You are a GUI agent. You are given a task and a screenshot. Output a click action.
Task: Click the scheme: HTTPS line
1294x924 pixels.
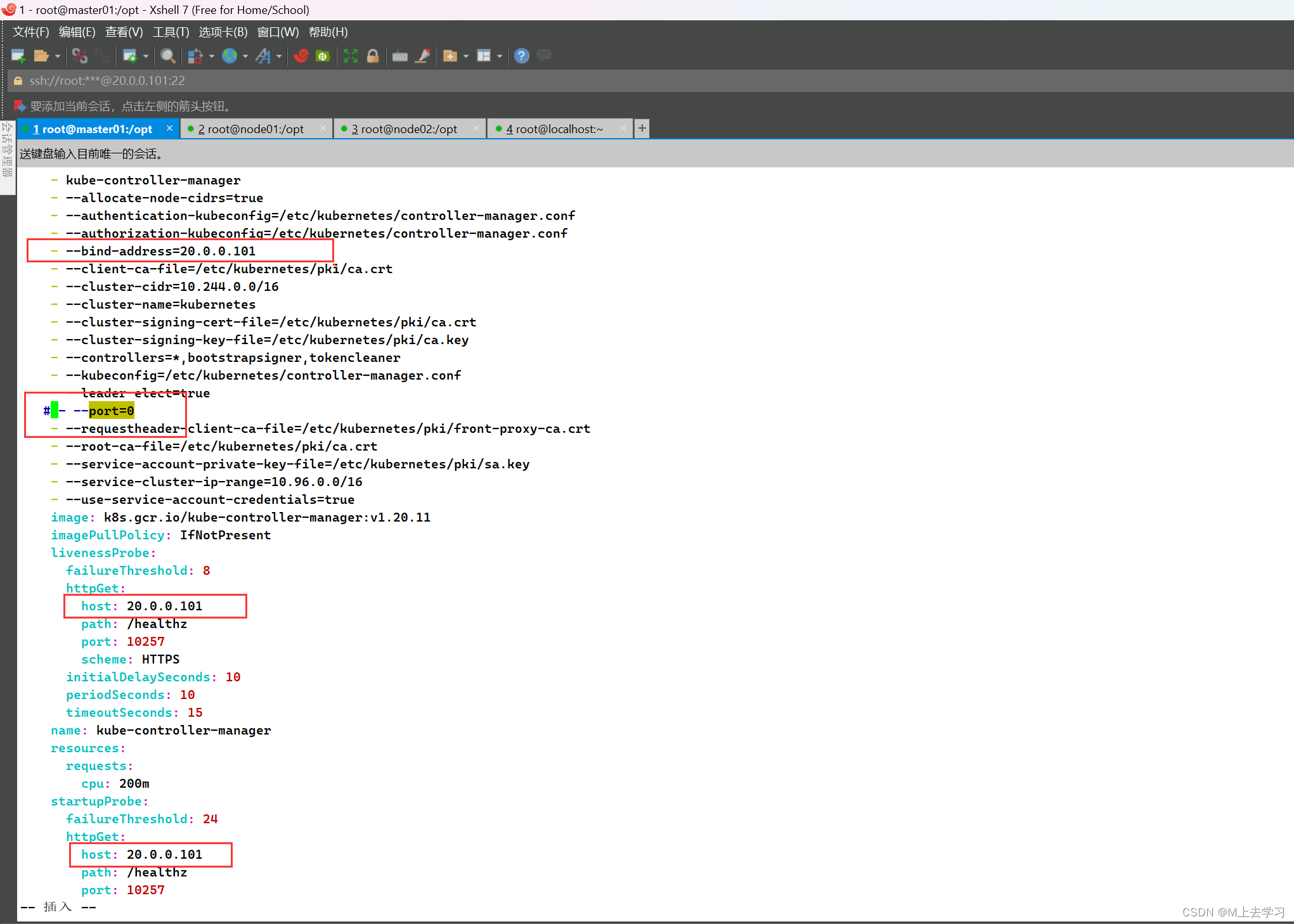[x=130, y=659]
